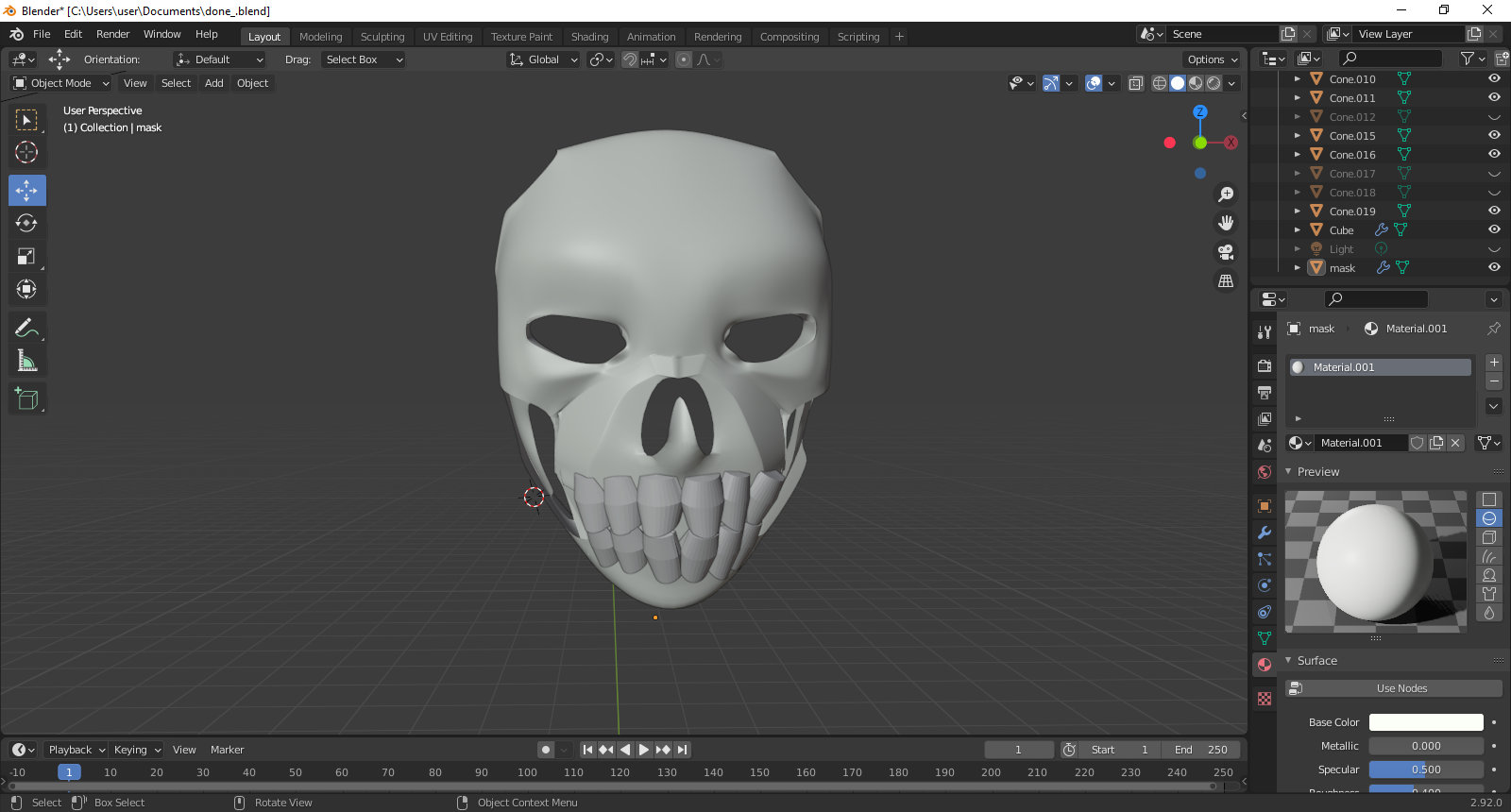Click the Use Nodes button
This screenshot has width=1511, height=812.
[x=1401, y=688]
